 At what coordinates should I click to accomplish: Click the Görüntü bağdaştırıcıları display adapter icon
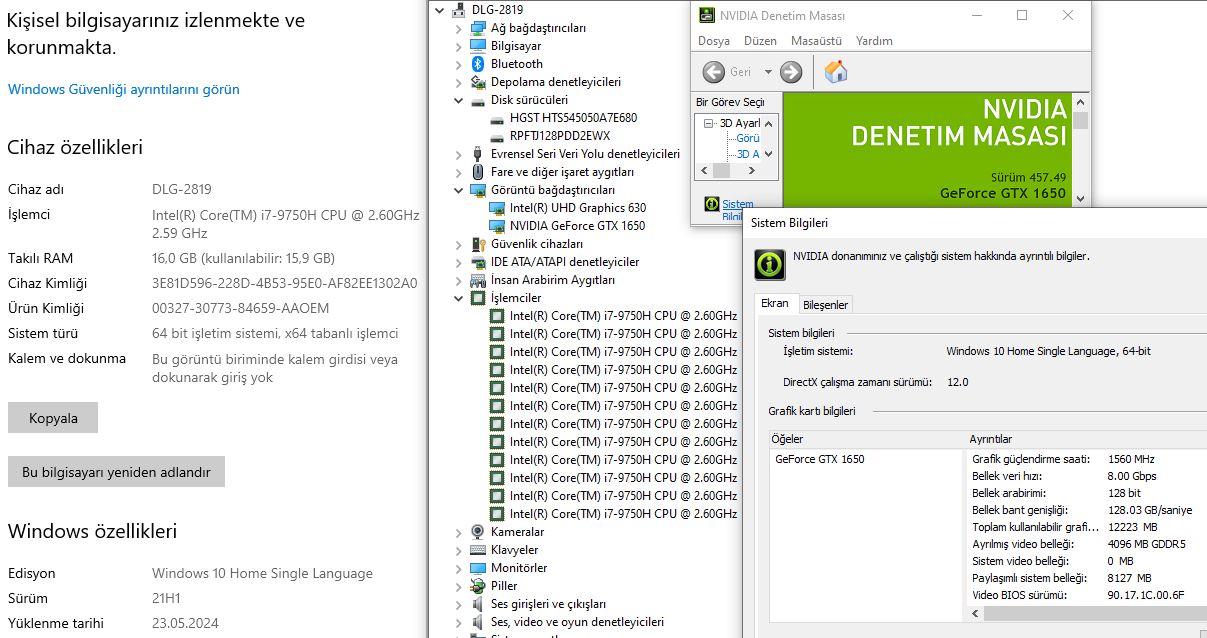pyautogui.click(x=479, y=190)
